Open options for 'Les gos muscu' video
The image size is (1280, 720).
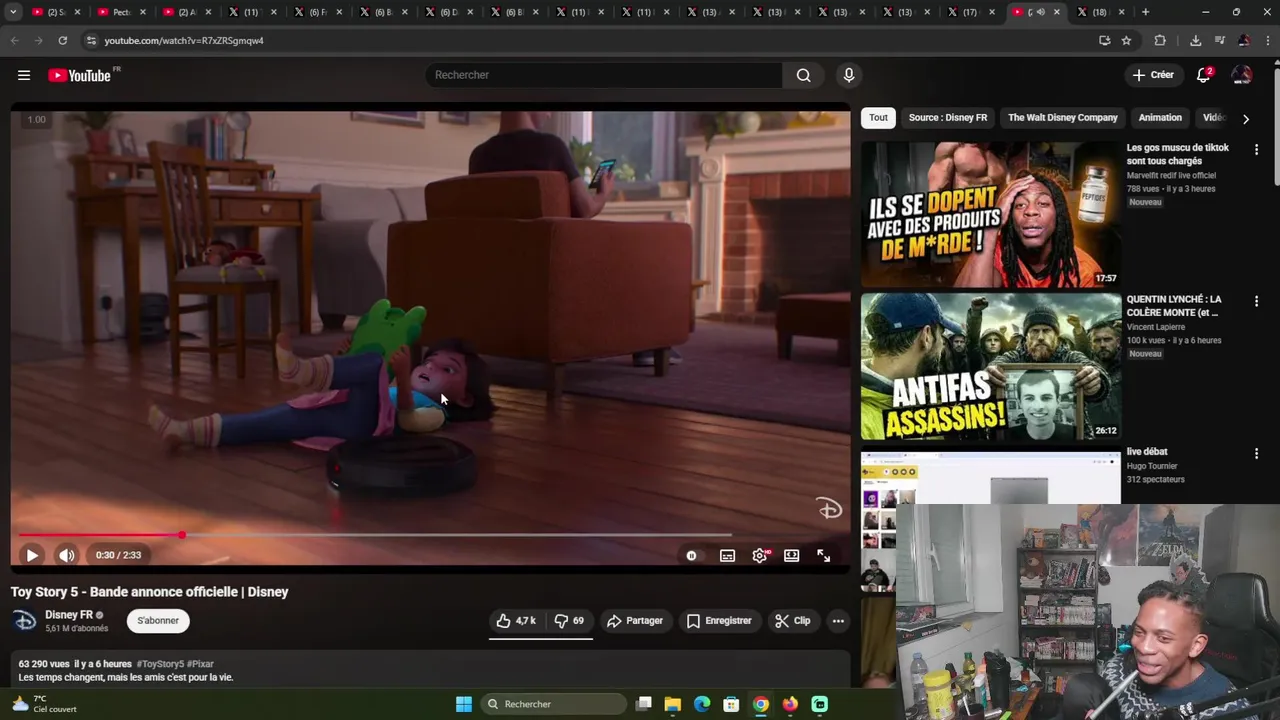coord(1256,150)
